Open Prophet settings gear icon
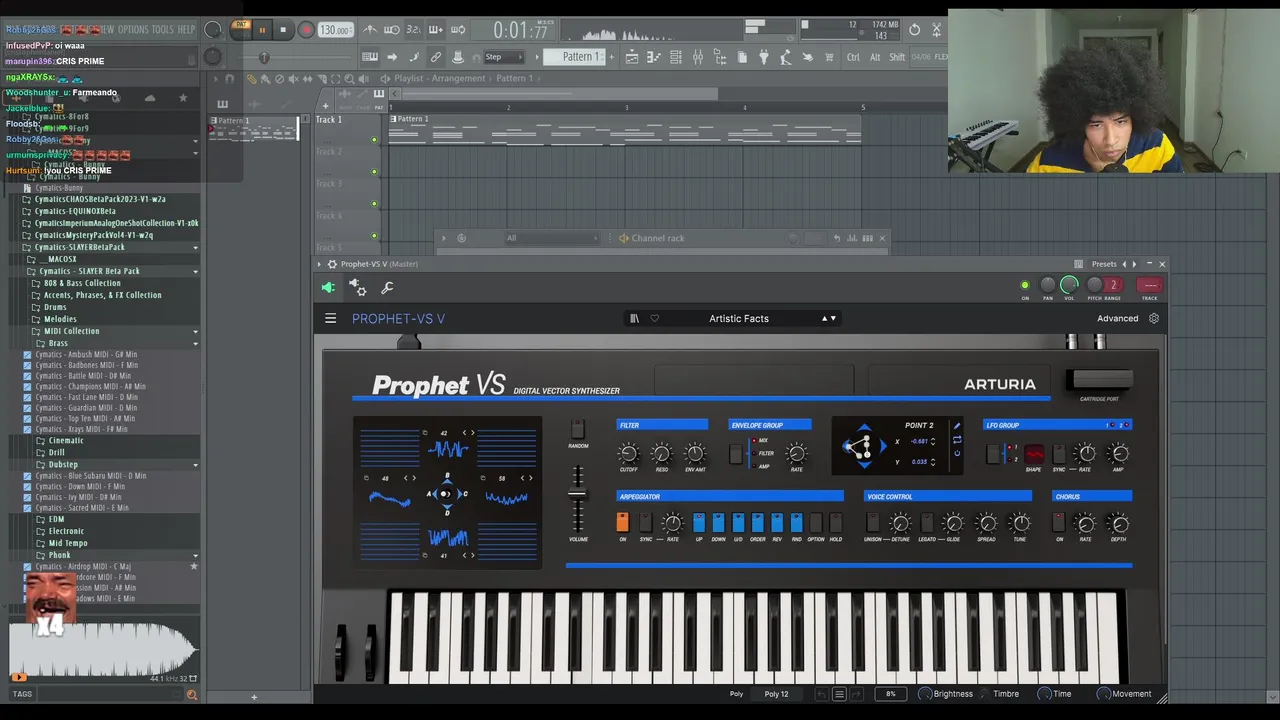Viewport: 1280px width, 720px height. point(1154,319)
